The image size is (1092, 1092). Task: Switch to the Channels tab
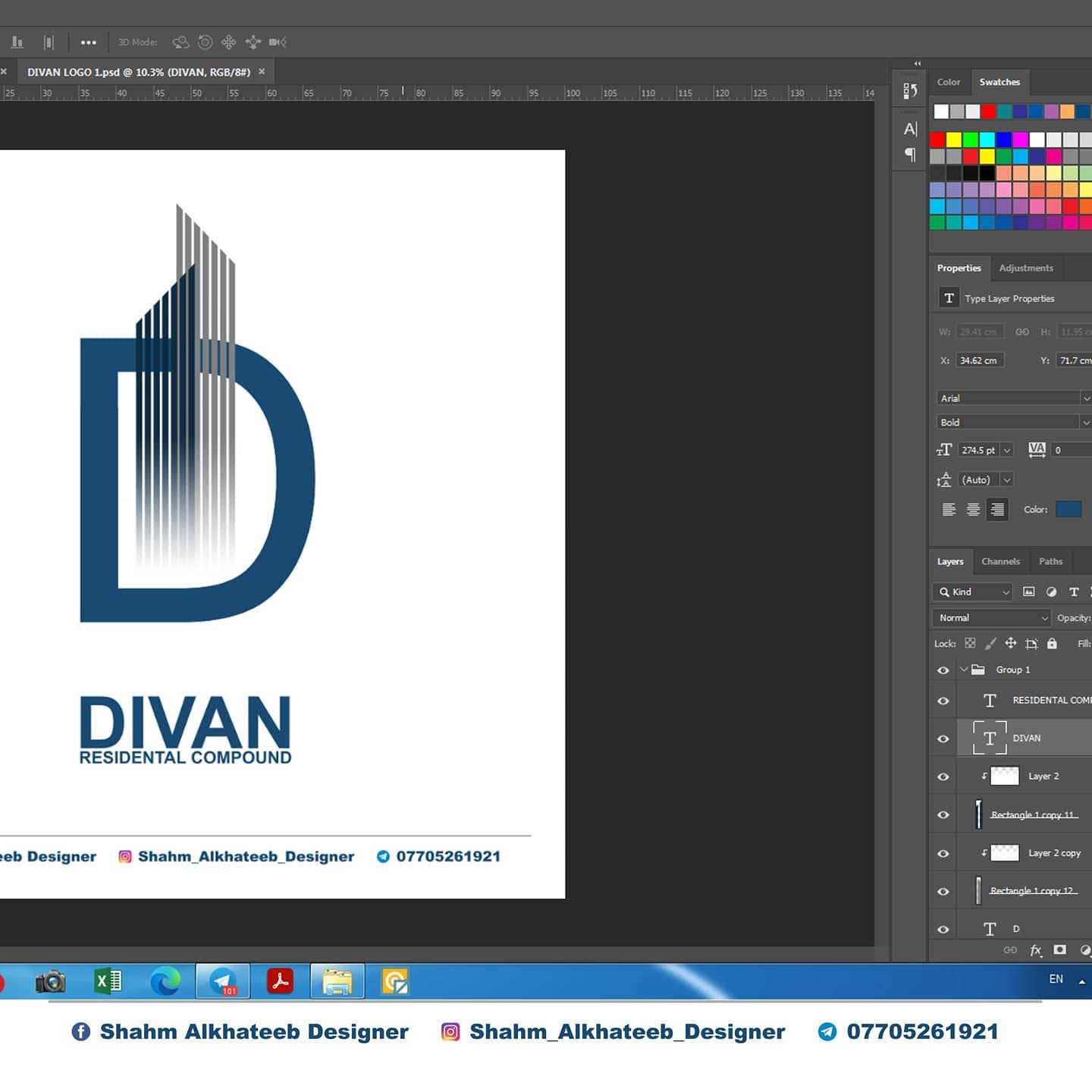tap(1000, 562)
